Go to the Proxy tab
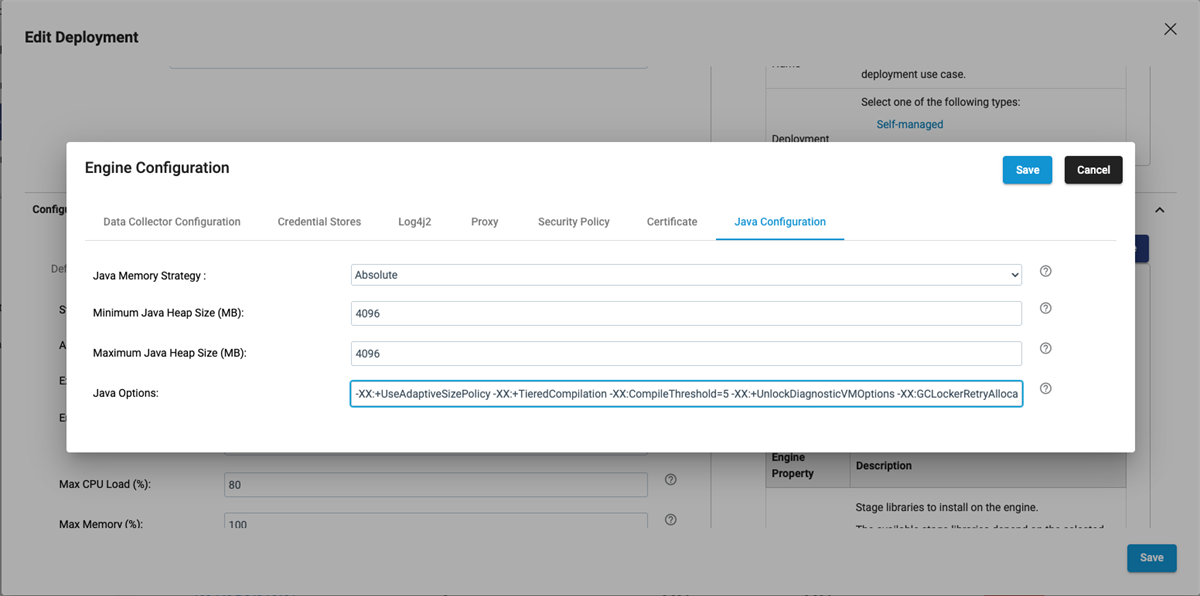This screenshot has width=1200, height=596. (x=485, y=222)
